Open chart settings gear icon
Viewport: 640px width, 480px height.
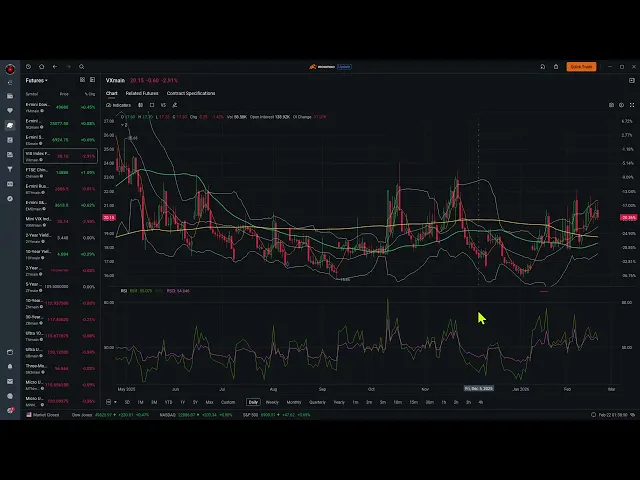[x=622, y=105]
